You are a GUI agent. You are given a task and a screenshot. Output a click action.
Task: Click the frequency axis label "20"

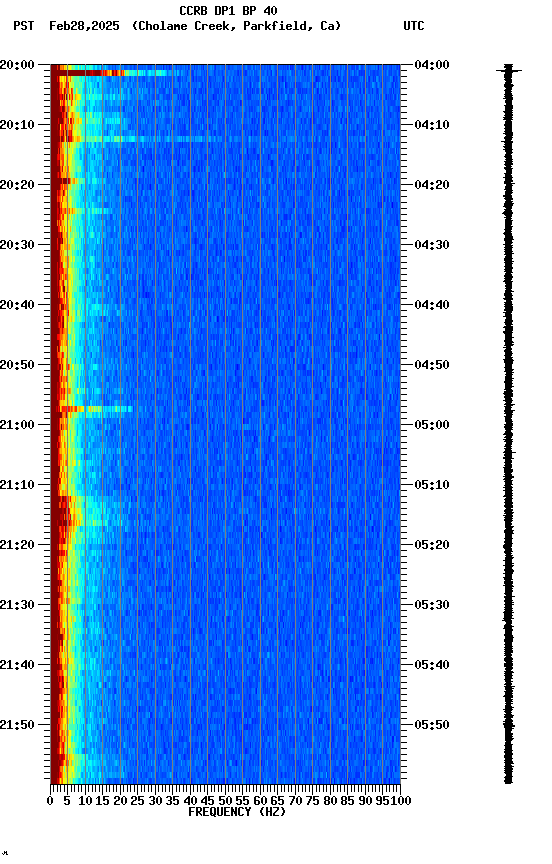[120, 801]
